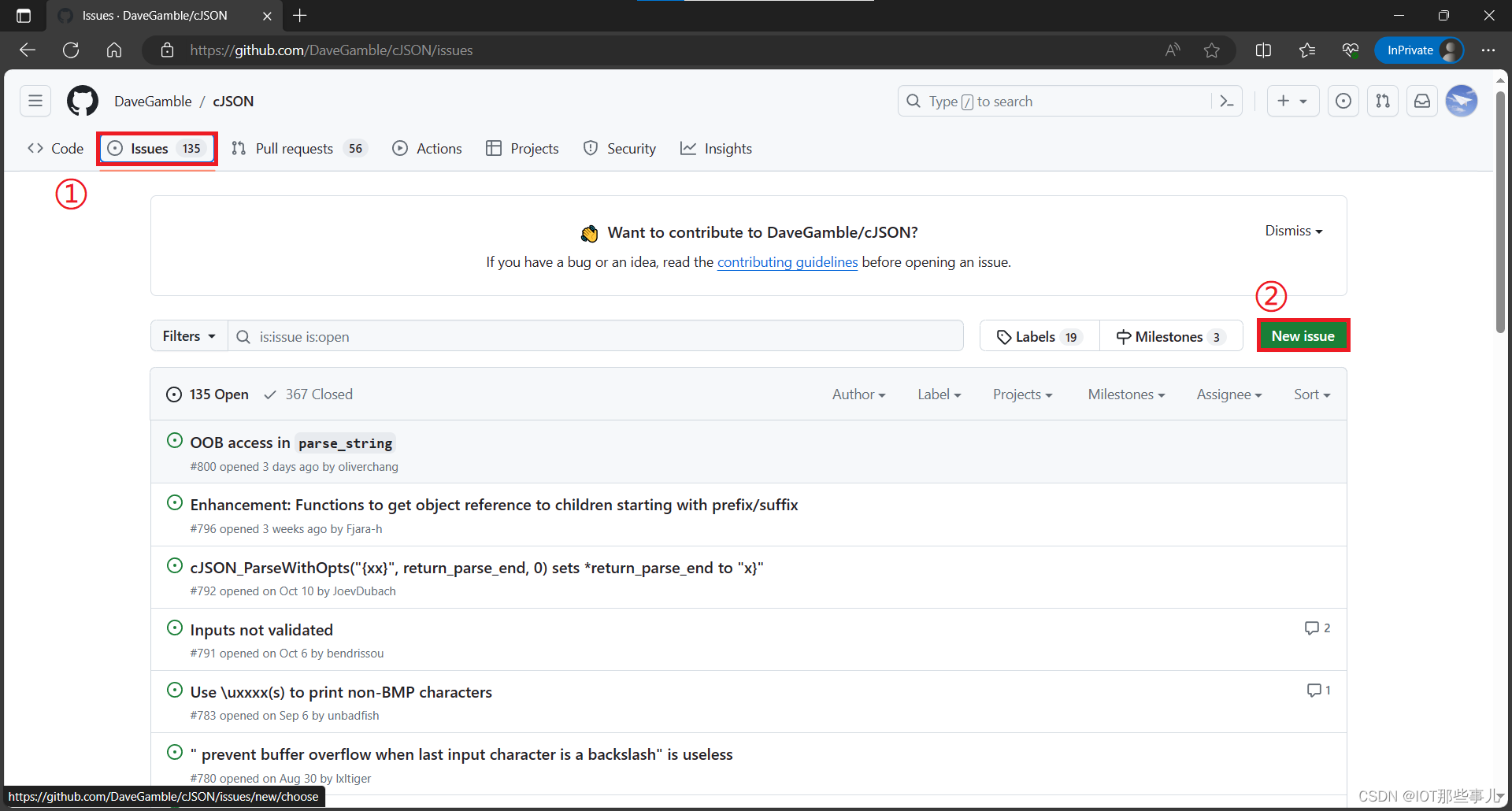1512x811 pixels.
Task: Open browser Settings and more ellipsis
Action: point(1488,50)
